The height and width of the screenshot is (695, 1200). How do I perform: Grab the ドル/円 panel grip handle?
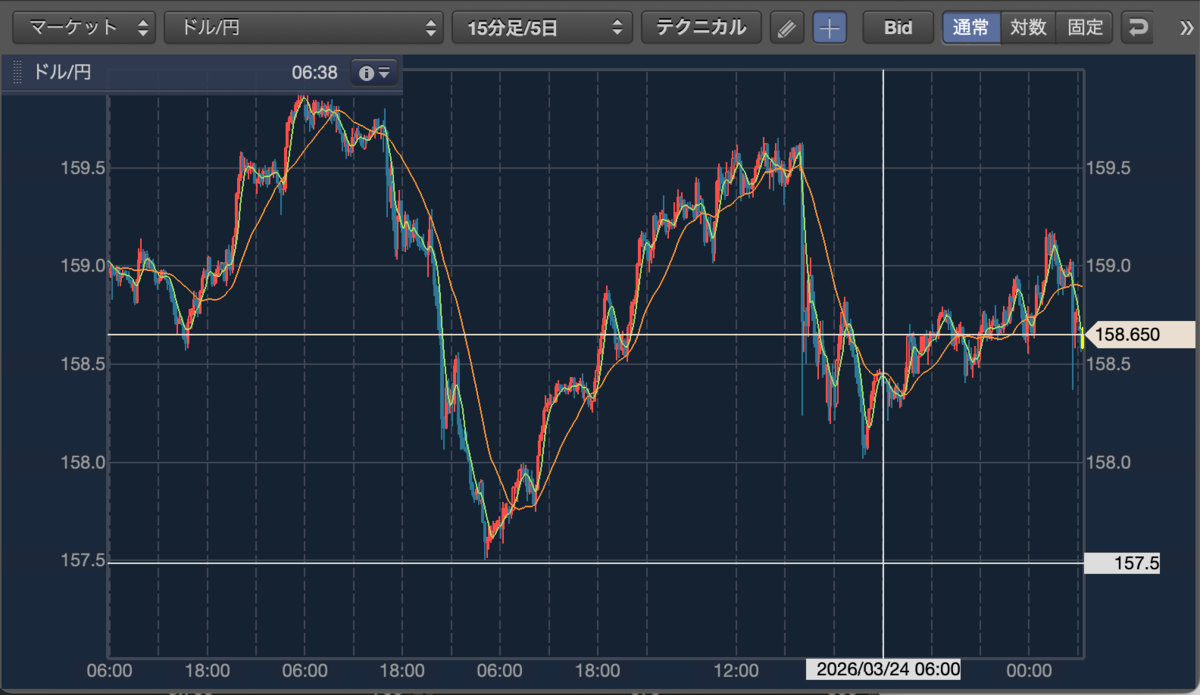coord(17,73)
